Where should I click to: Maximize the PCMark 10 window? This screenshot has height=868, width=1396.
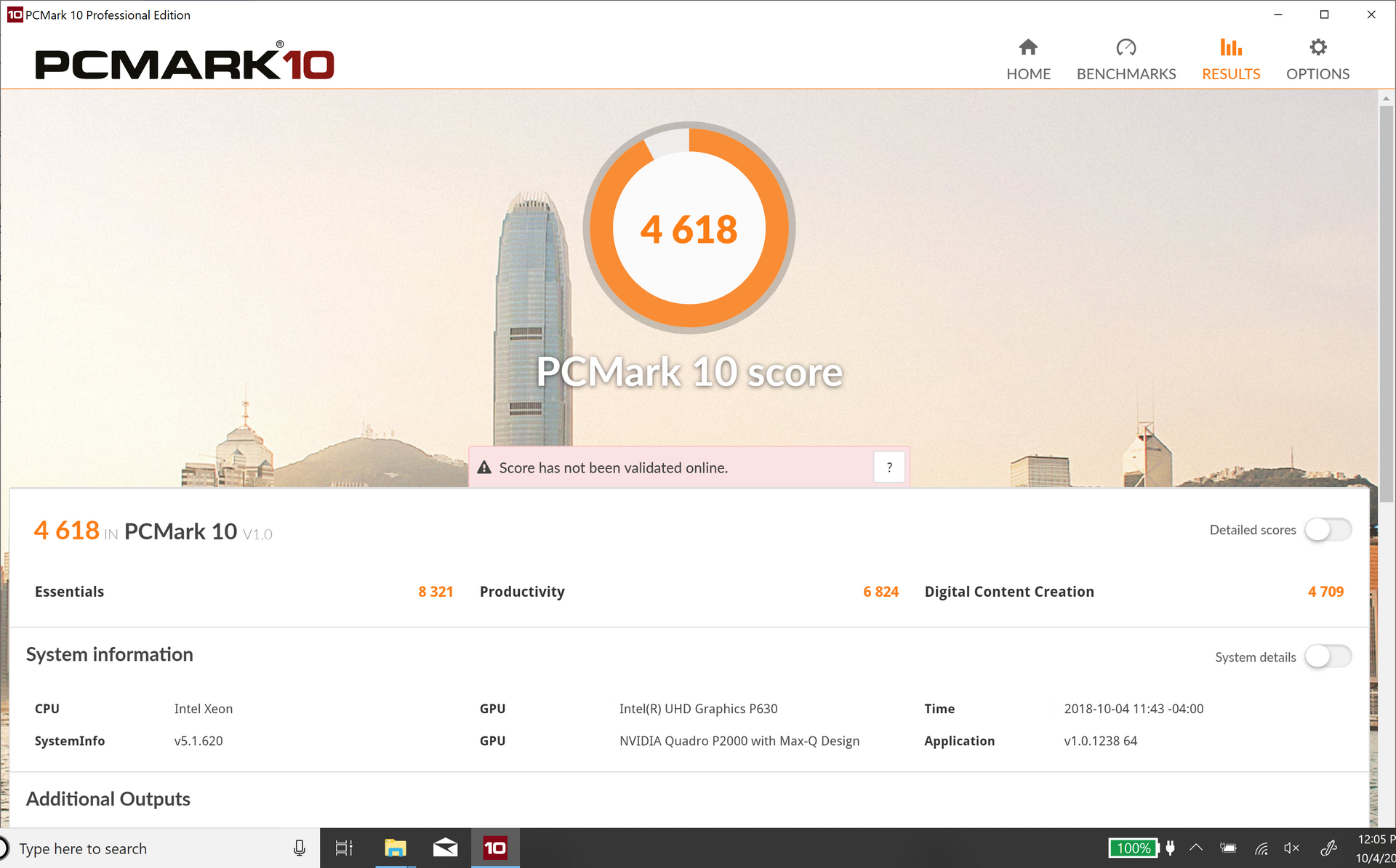[1324, 15]
